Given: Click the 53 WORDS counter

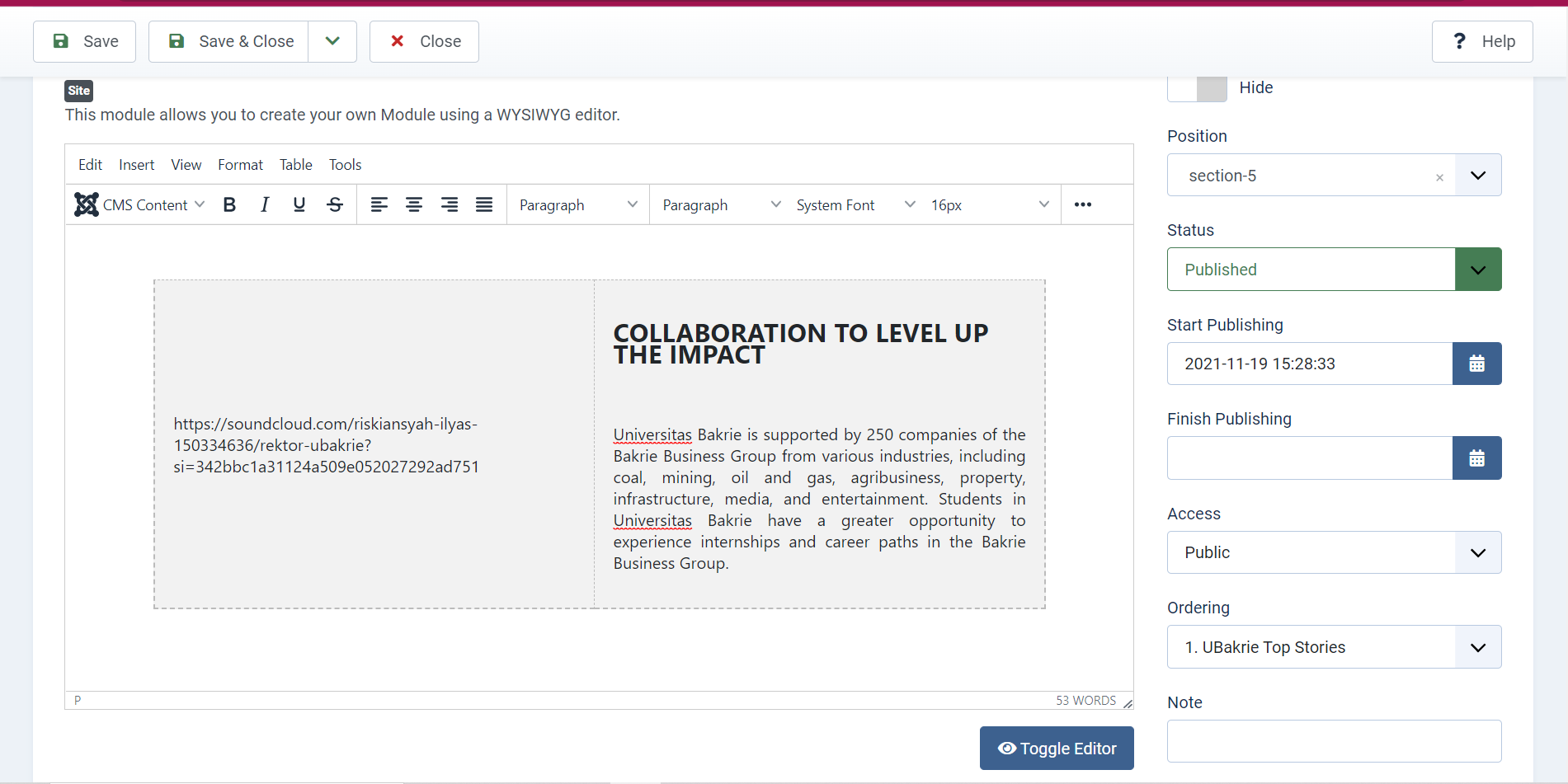Looking at the screenshot, I should coord(1085,701).
